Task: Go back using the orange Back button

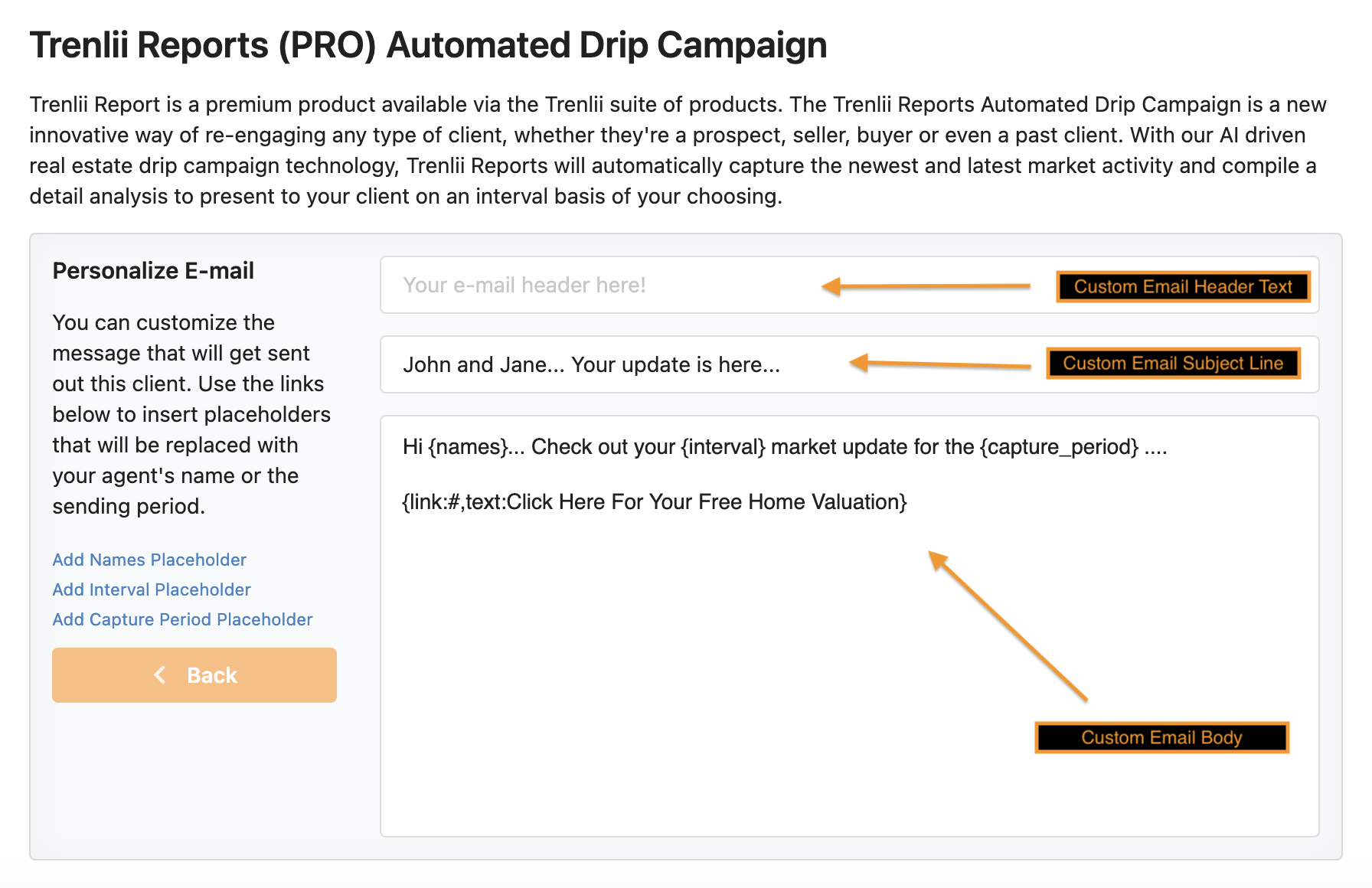Action: (x=194, y=675)
